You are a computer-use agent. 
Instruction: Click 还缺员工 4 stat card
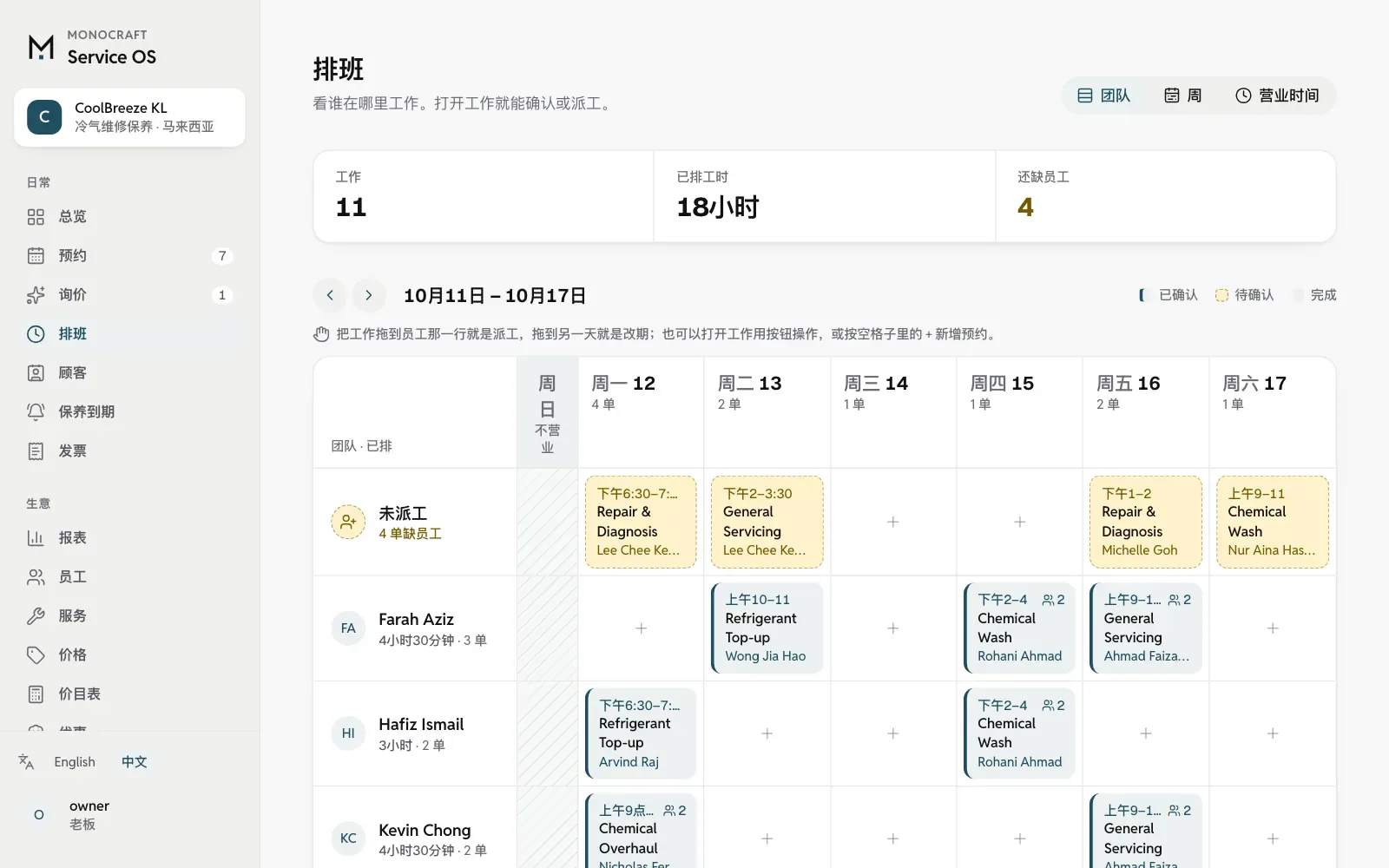1165,196
